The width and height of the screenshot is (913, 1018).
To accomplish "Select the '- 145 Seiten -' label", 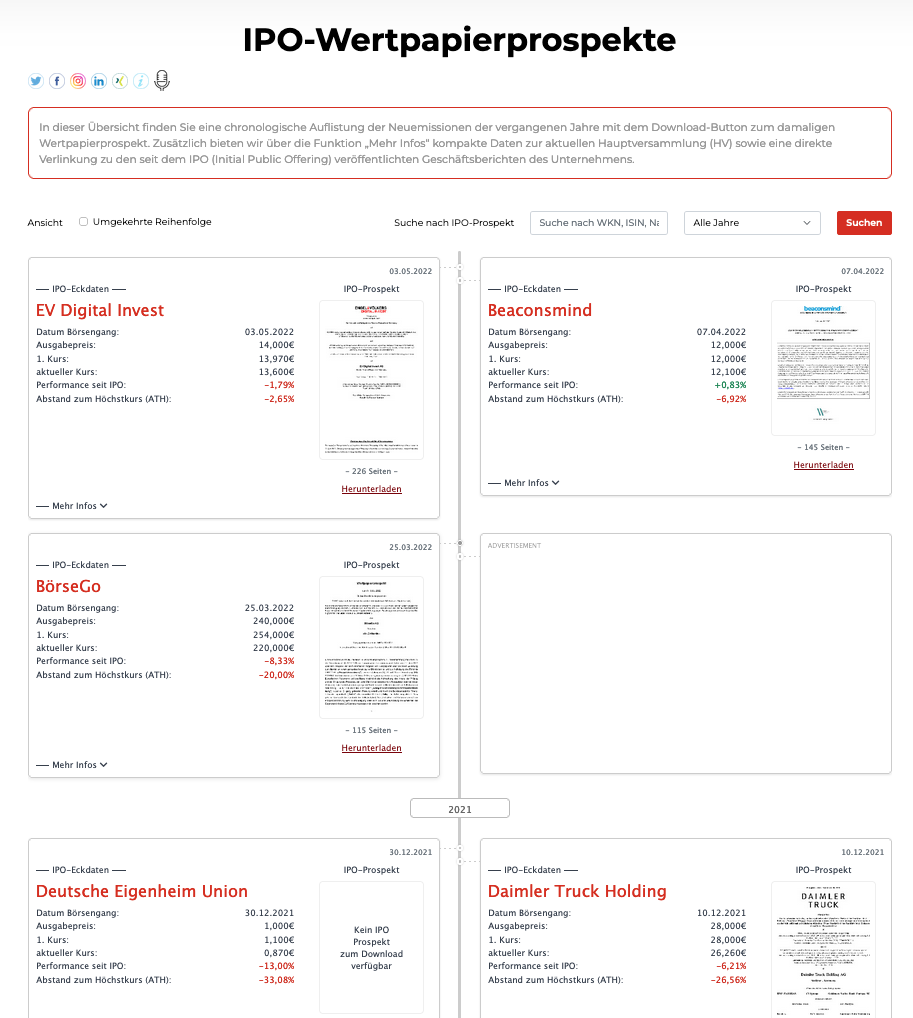I will 823,447.
